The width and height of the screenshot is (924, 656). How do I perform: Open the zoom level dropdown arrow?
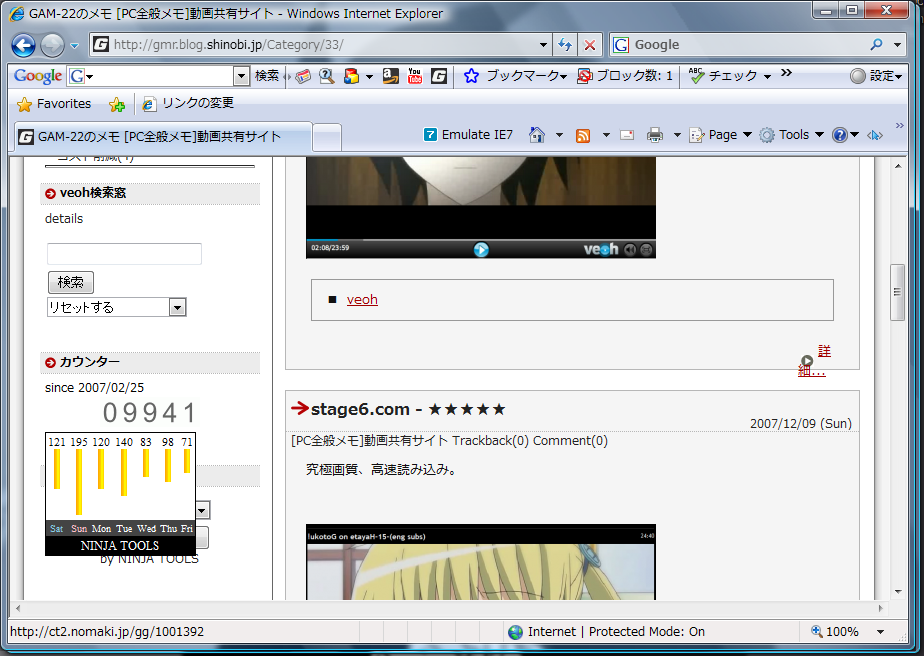click(880, 632)
